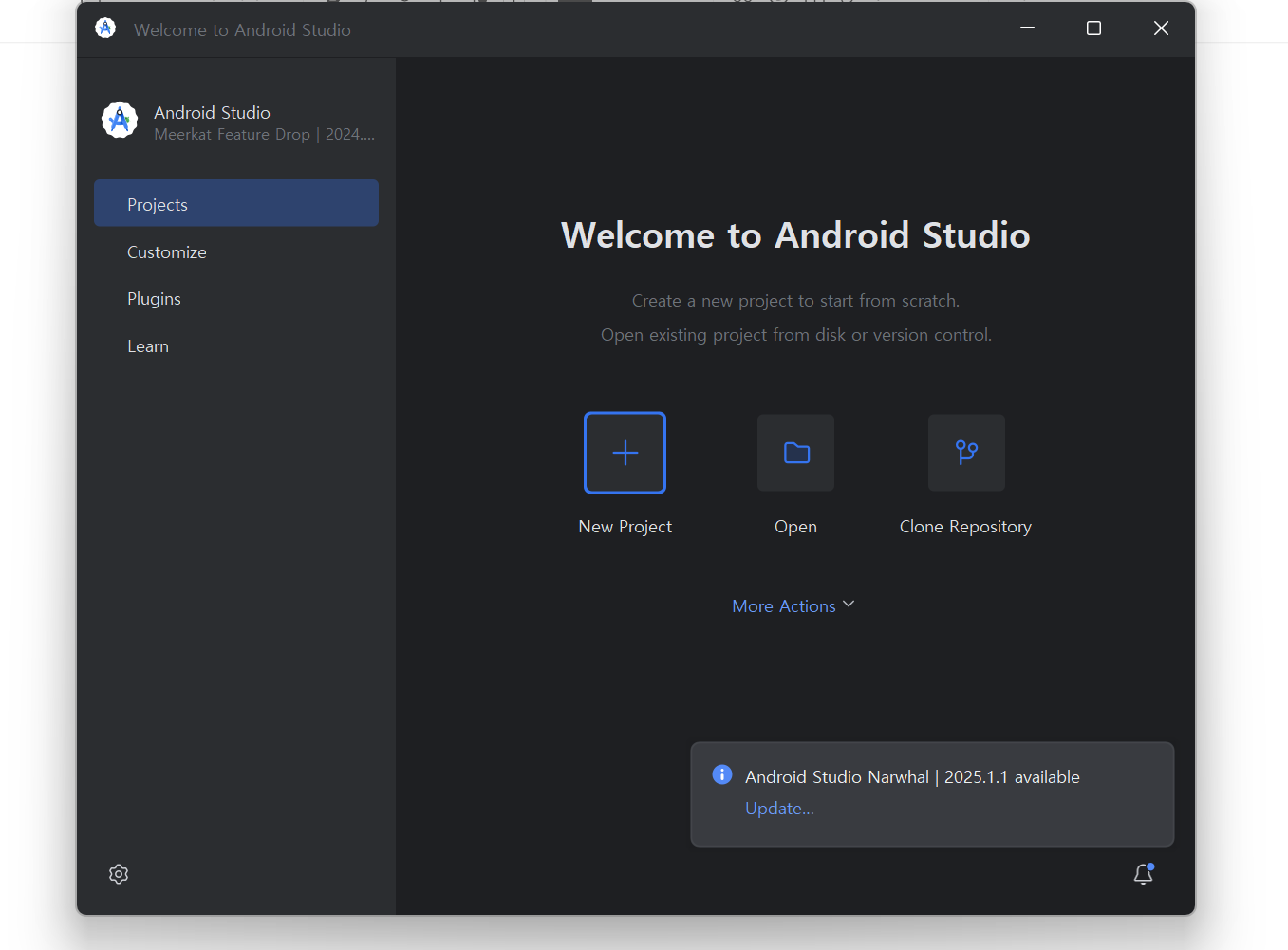Open the Plugins tab
1288x950 pixels.
click(236, 299)
